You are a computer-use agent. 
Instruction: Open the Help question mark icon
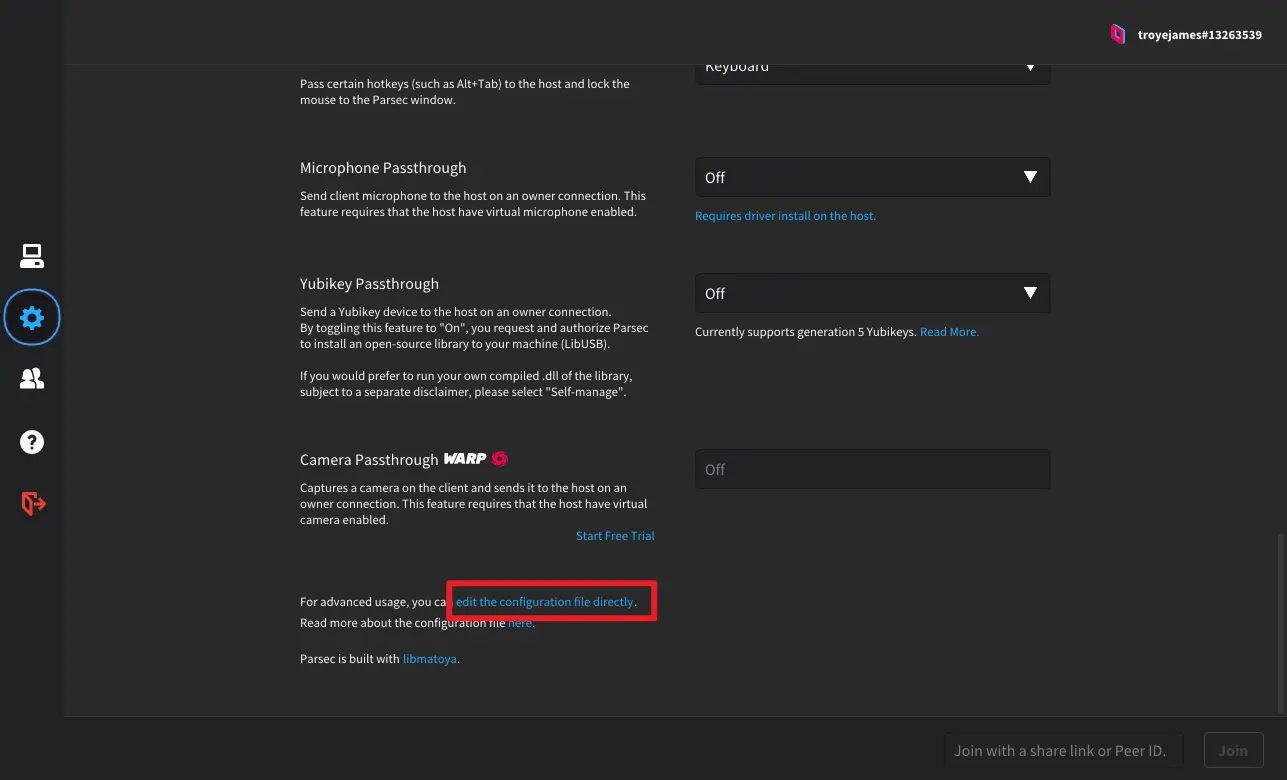(32, 441)
